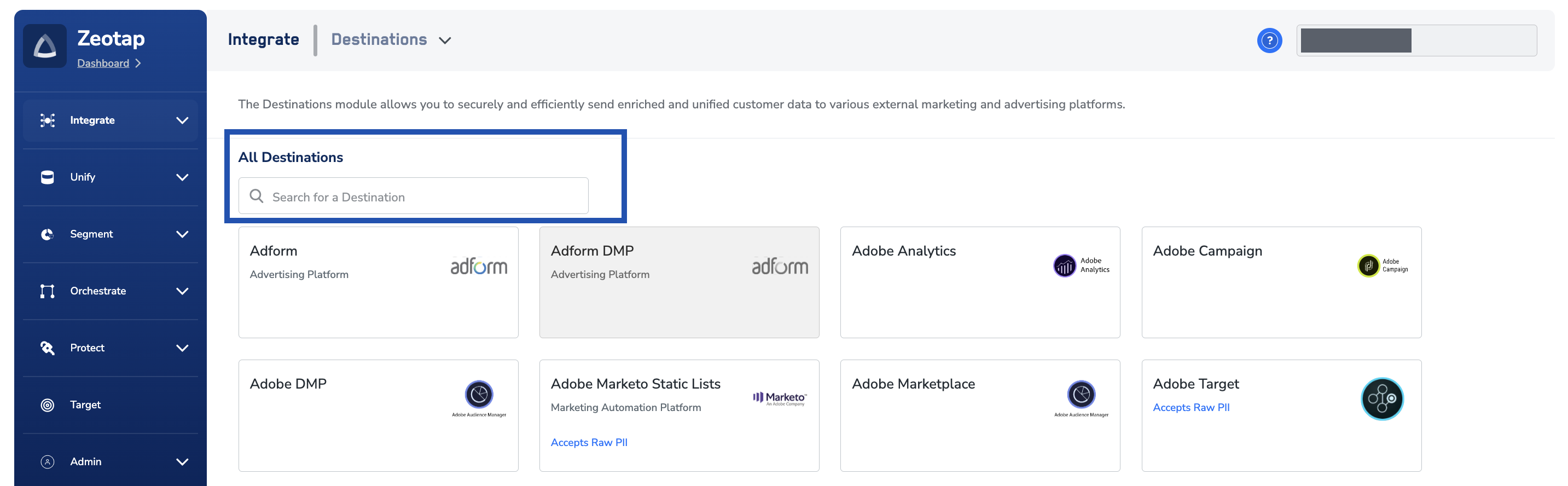Screen dimensions: 1568x486
Task: Click Accepts Raw PII link on Adobe Target
Action: coord(1190,407)
